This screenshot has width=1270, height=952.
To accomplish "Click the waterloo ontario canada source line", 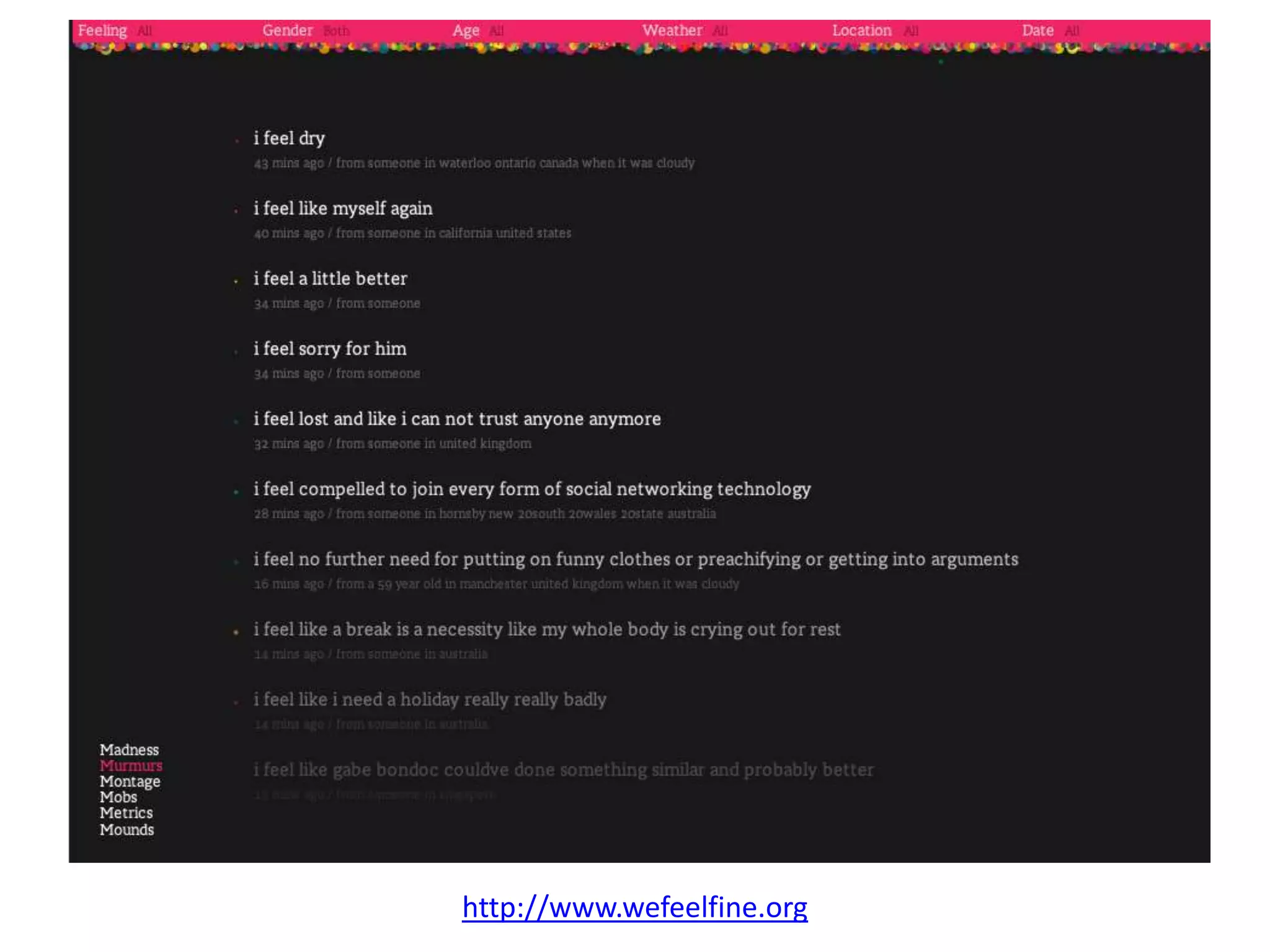I will click(x=474, y=163).
